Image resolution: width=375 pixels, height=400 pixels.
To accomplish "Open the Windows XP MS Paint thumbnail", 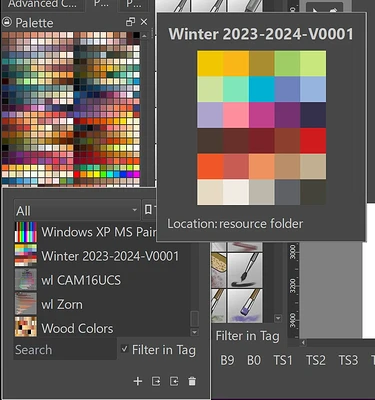I will click(x=26, y=232).
